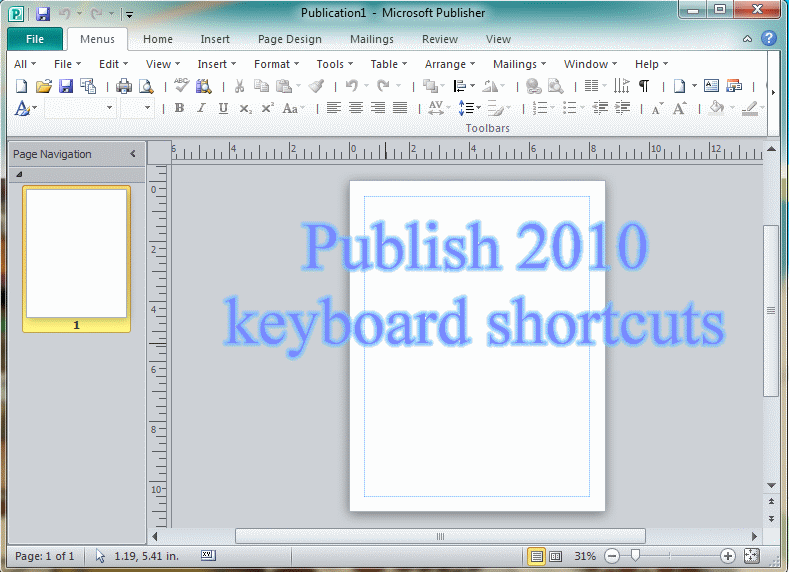The height and width of the screenshot is (572, 789).
Task: Center the text alignment
Action: click(356, 108)
